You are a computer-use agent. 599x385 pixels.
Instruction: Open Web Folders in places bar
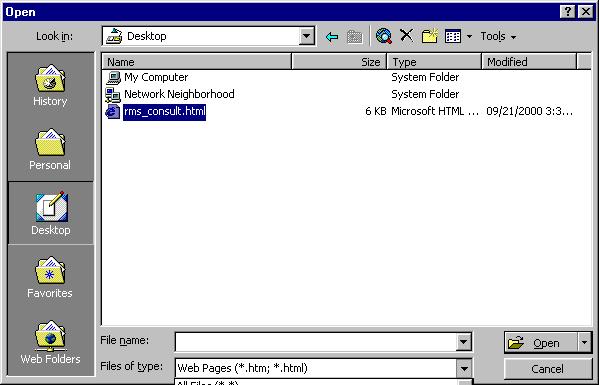pyautogui.click(x=50, y=343)
